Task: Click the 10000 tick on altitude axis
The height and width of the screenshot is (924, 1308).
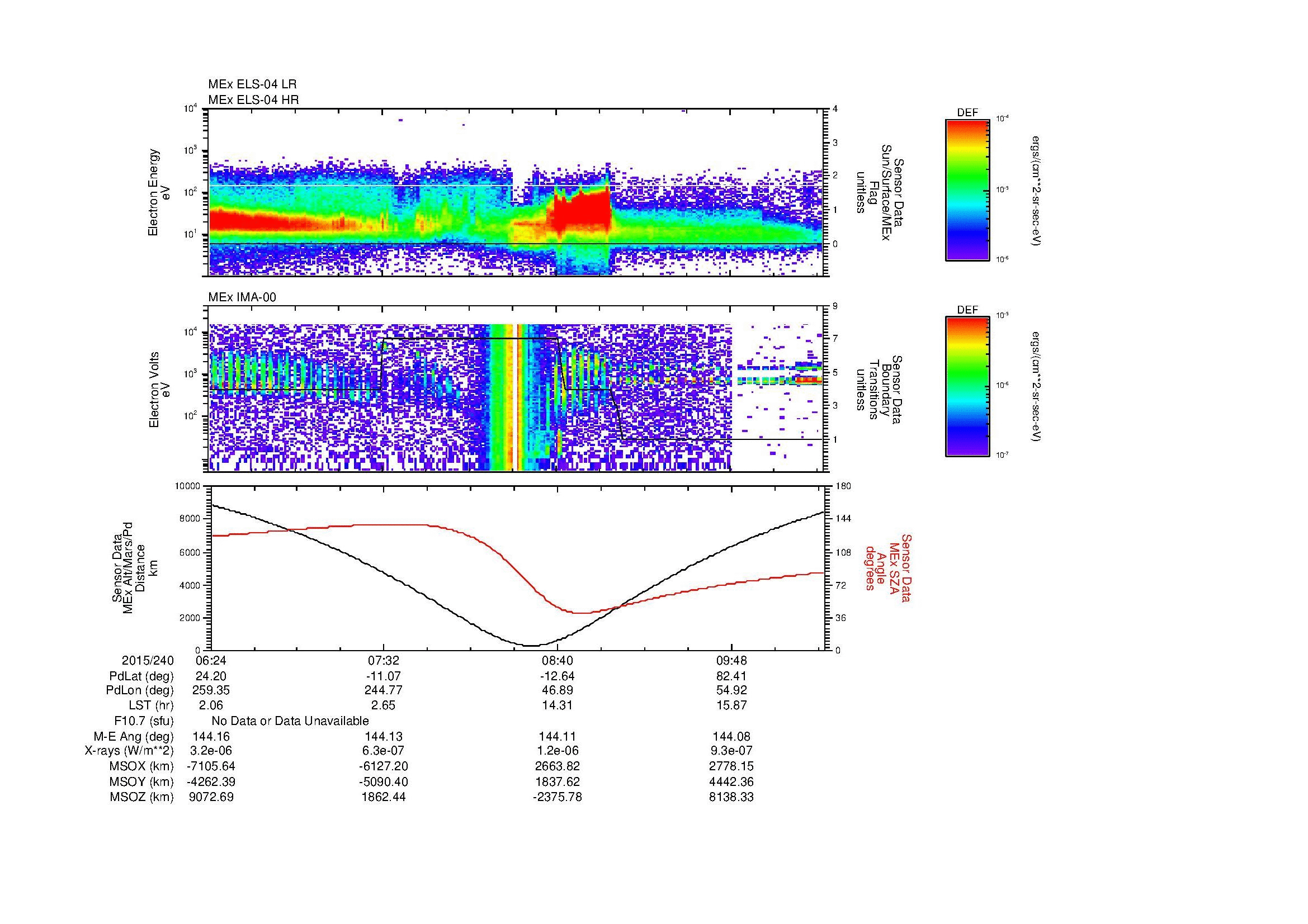Action: 187,486
